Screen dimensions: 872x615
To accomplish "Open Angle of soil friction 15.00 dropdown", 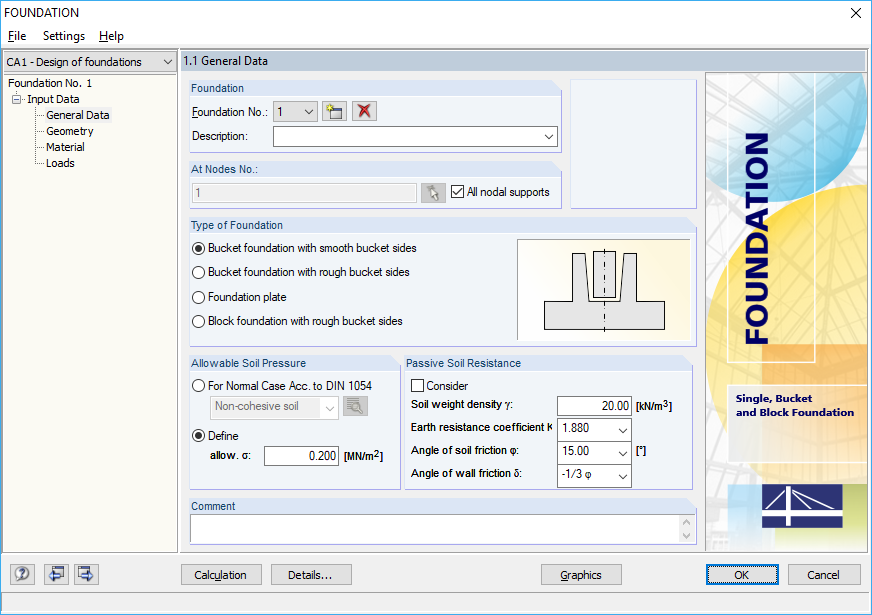I will [623, 453].
